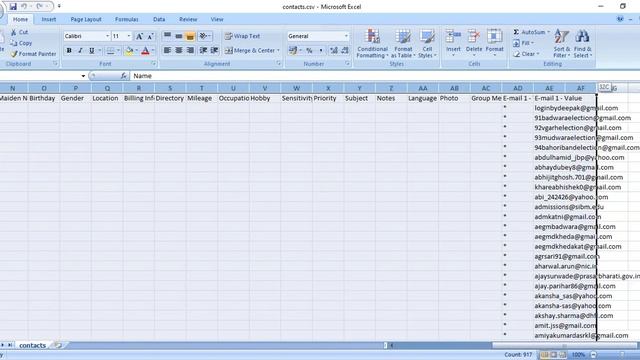
Task: Decrease font size with Shrink Font icon
Action: tap(150, 36)
